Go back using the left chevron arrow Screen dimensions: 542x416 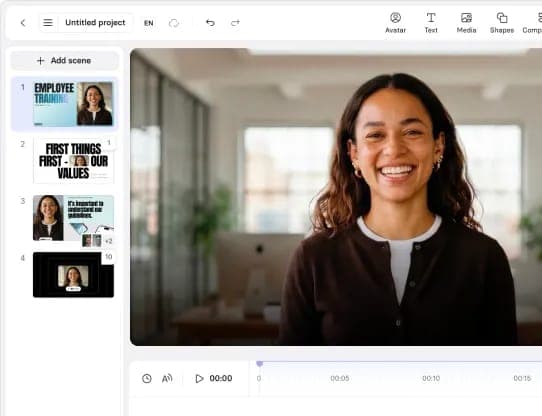click(x=23, y=23)
